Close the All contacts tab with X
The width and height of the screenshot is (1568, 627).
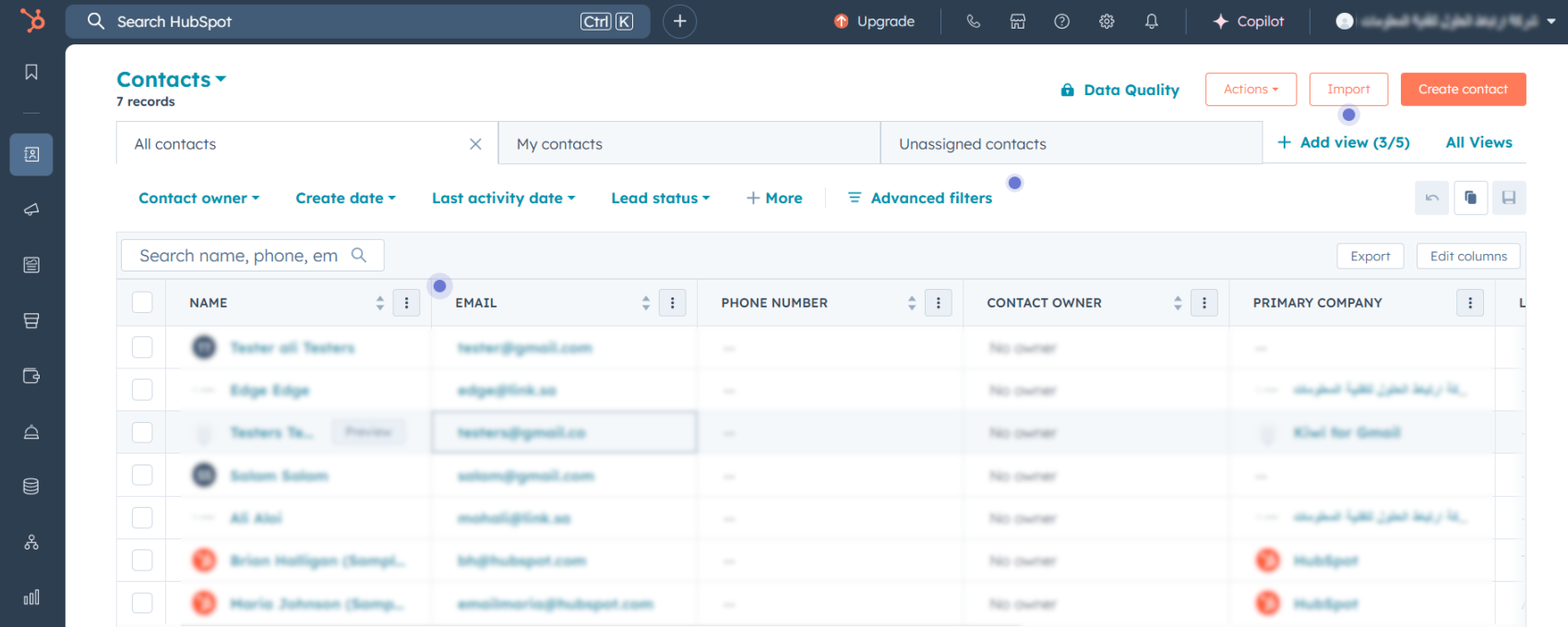point(475,144)
